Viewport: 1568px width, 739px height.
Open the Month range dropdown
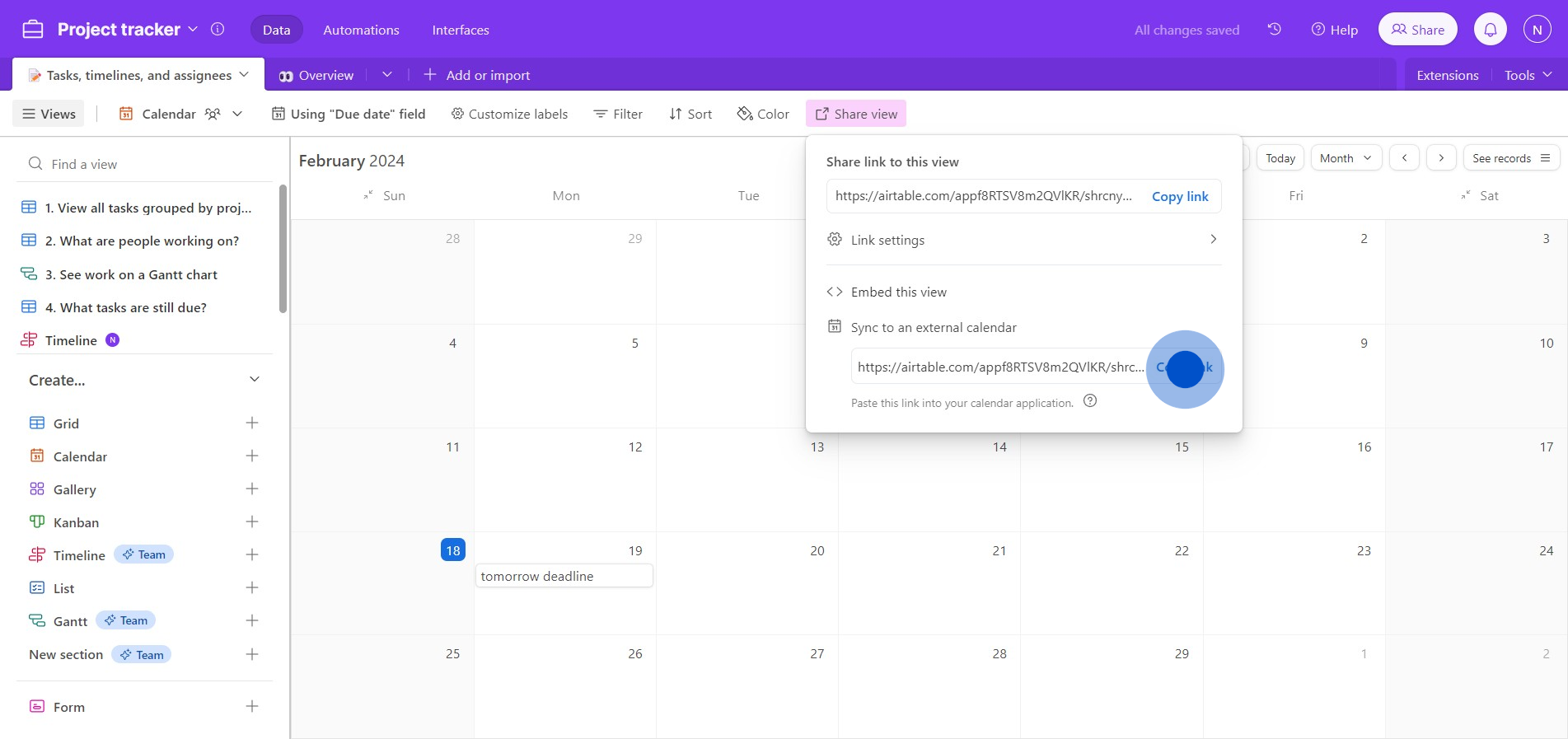click(1346, 158)
